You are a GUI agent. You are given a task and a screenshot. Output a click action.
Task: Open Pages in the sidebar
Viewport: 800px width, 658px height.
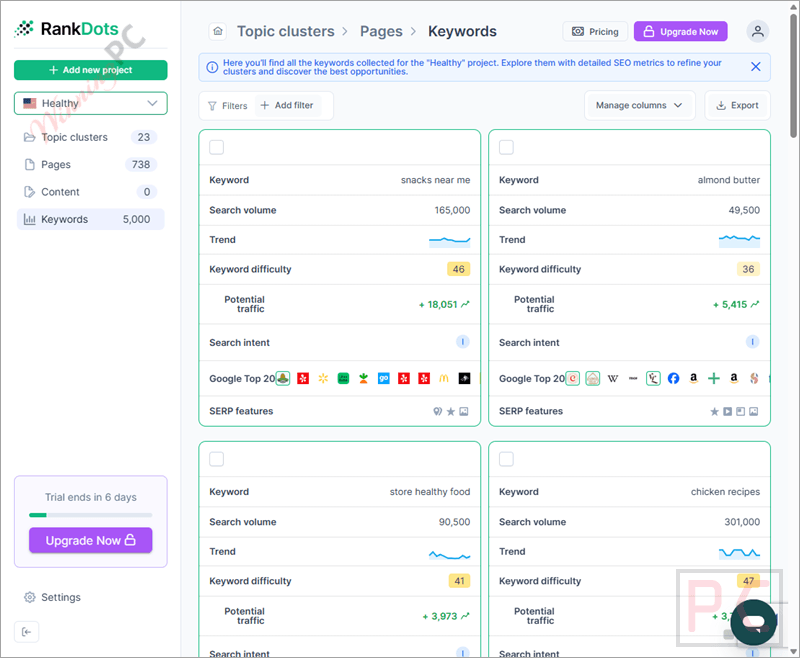91,165
